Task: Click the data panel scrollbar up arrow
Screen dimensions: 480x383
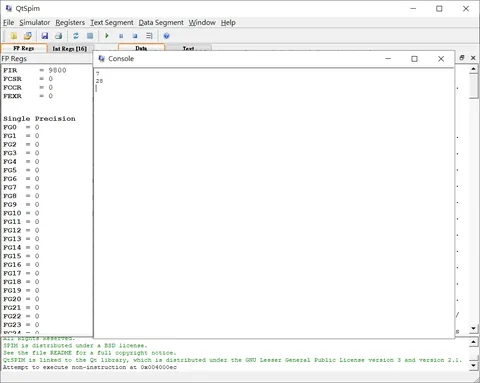Action: 473,69
